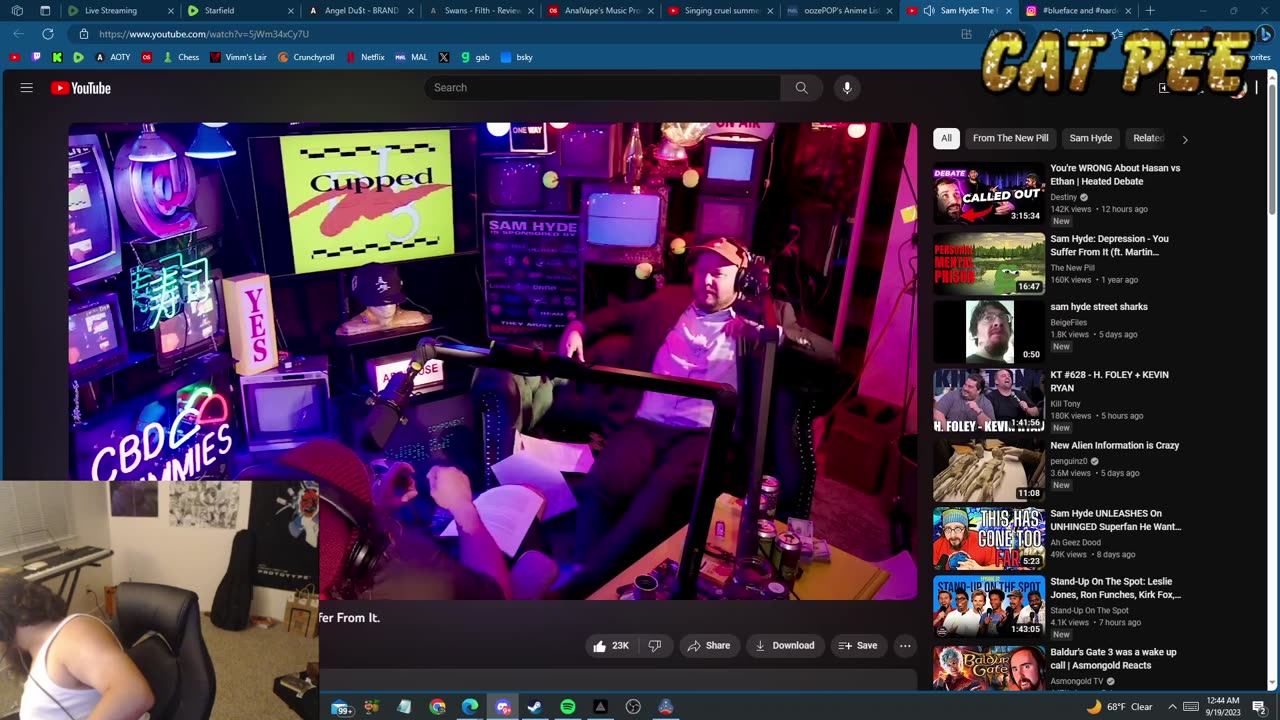Open the Kick bookmark icon
The image size is (1280, 720).
point(57,57)
